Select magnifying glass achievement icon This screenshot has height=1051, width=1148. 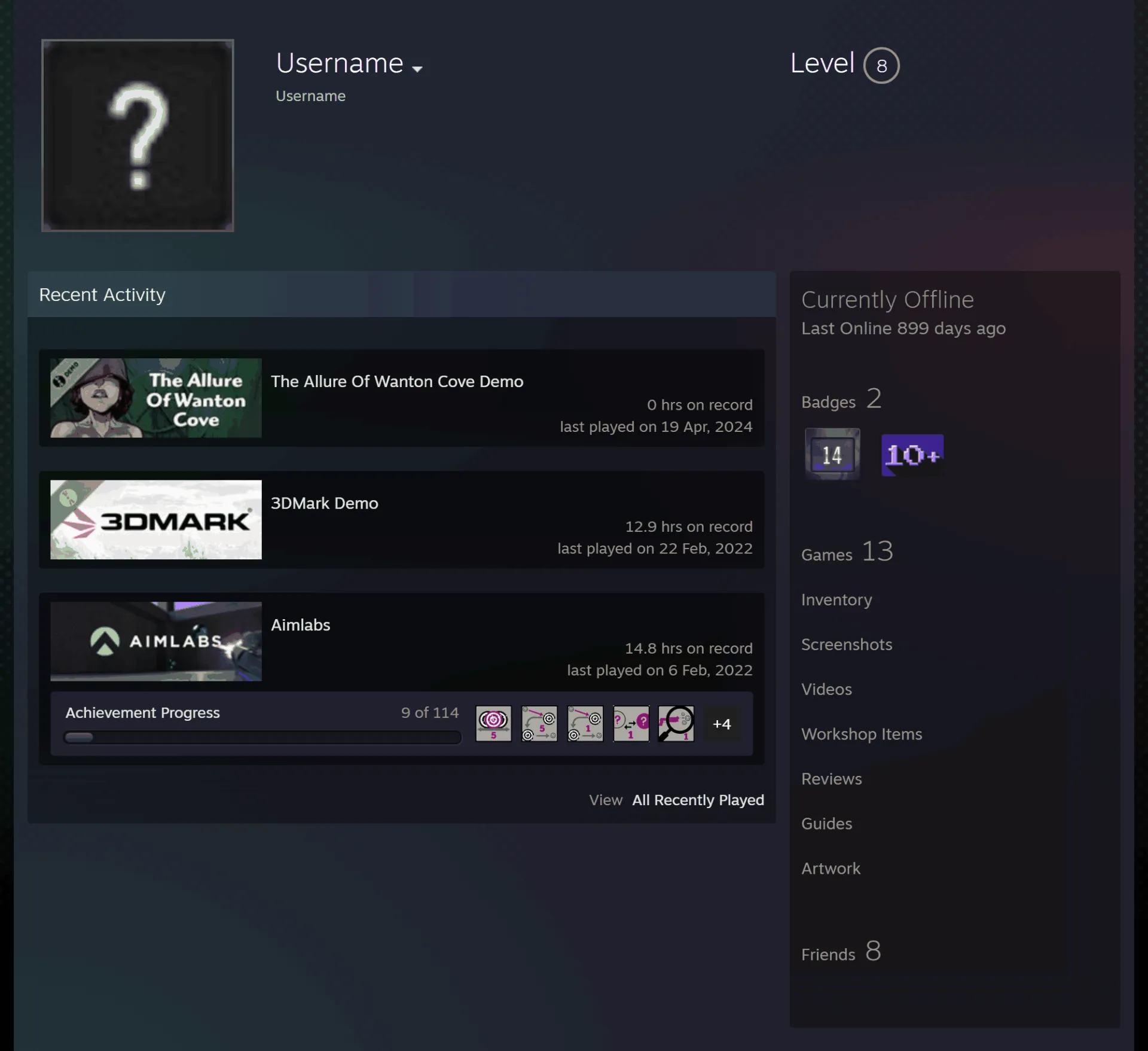pos(676,724)
